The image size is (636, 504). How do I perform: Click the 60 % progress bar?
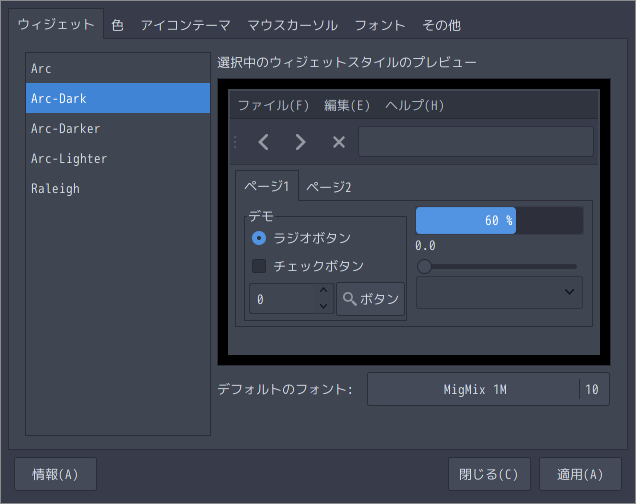[499, 221]
